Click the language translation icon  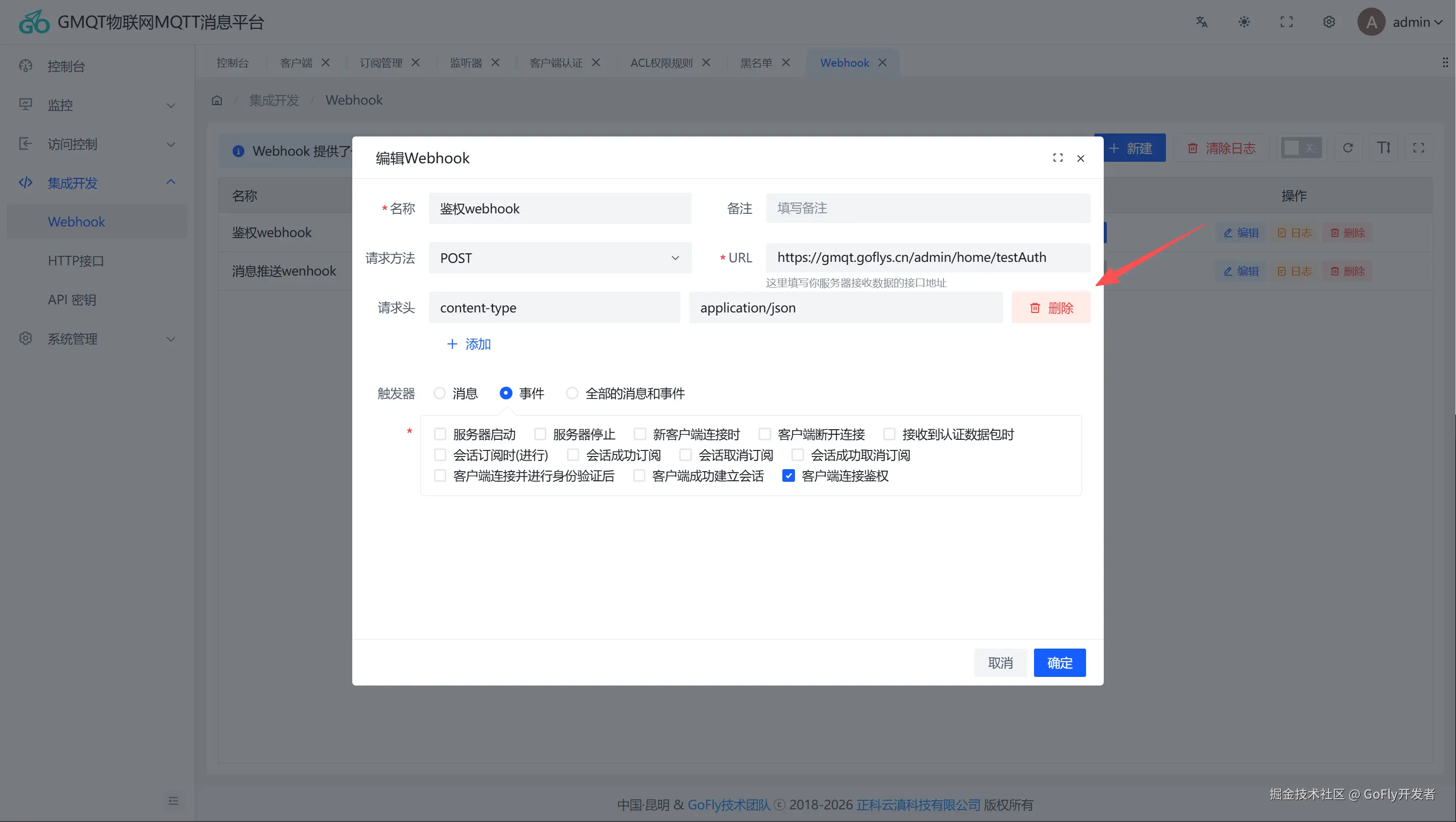1202,22
